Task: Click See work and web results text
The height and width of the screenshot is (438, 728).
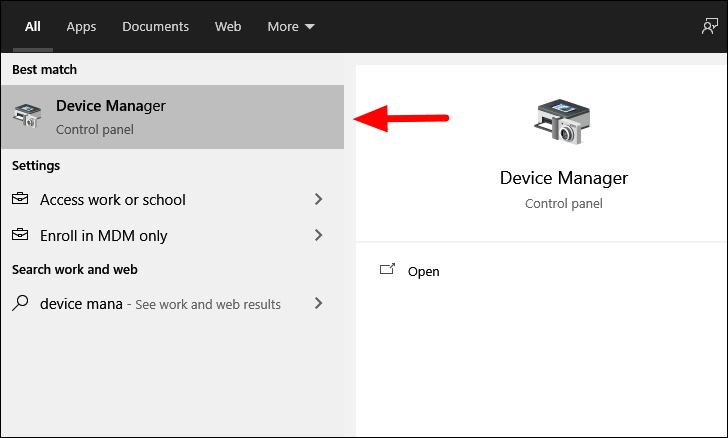Action: click(208, 304)
